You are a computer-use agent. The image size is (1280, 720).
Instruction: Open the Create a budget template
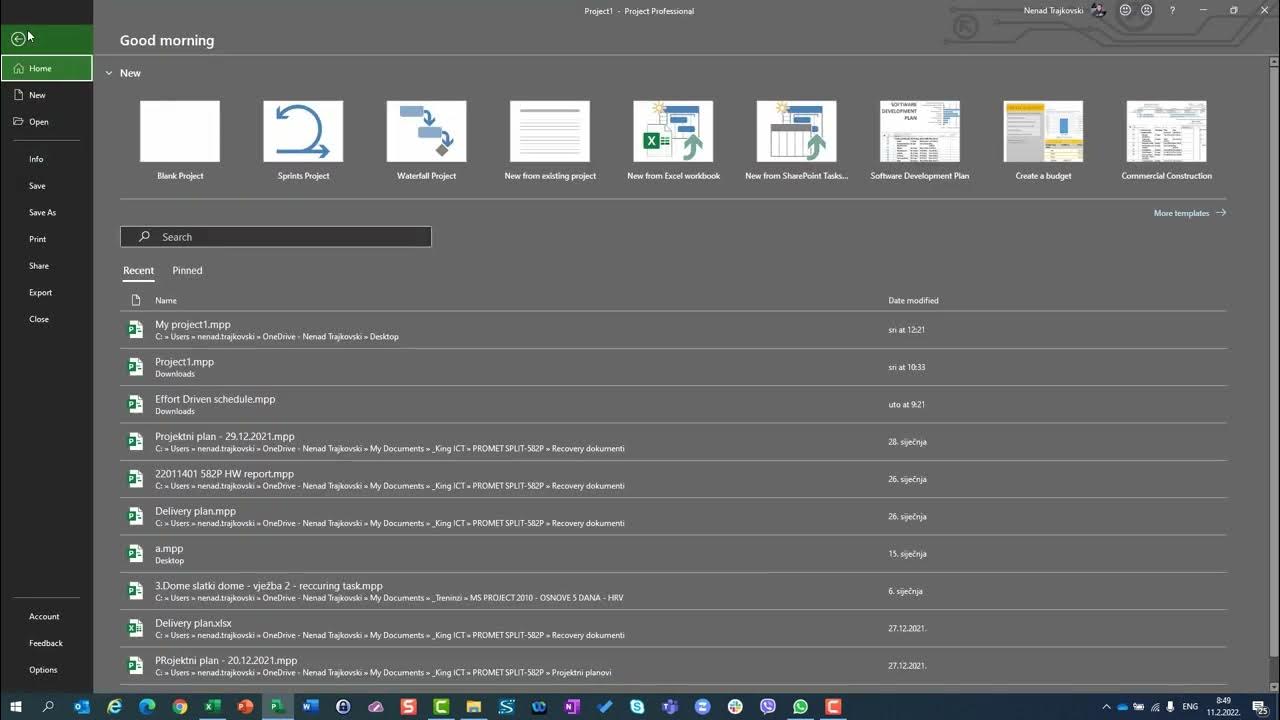pyautogui.click(x=1043, y=140)
